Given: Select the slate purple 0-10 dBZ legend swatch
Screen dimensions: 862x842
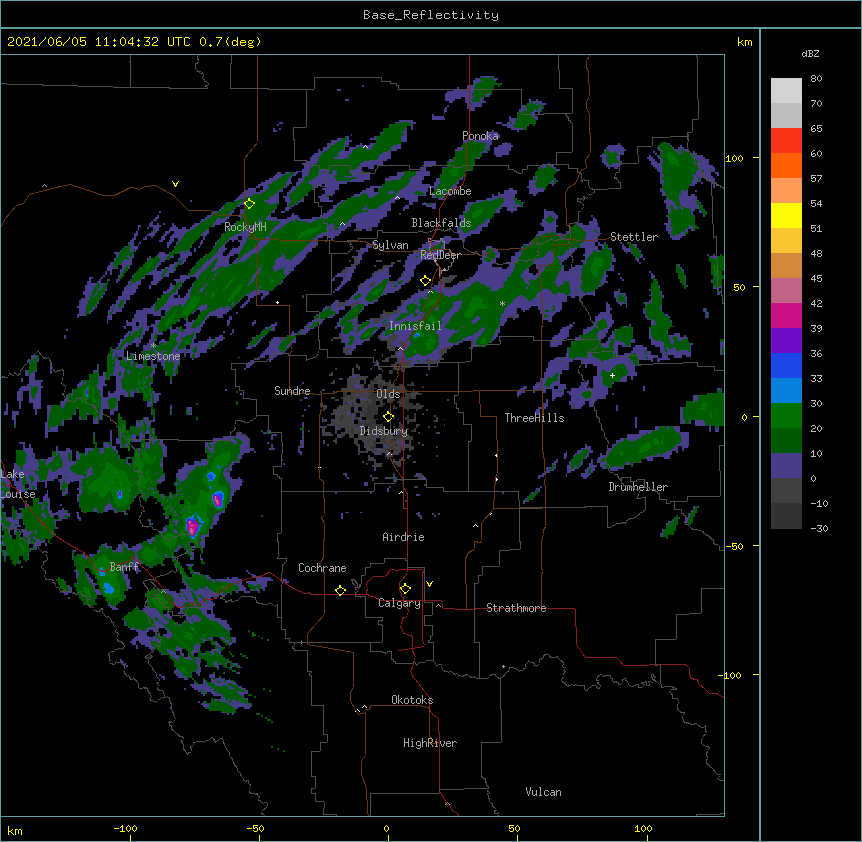Looking at the screenshot, I should 786,466.
